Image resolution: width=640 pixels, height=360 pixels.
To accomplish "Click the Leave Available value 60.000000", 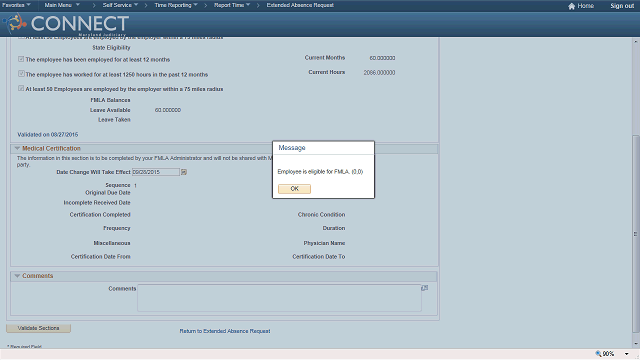I will (168, 110).
